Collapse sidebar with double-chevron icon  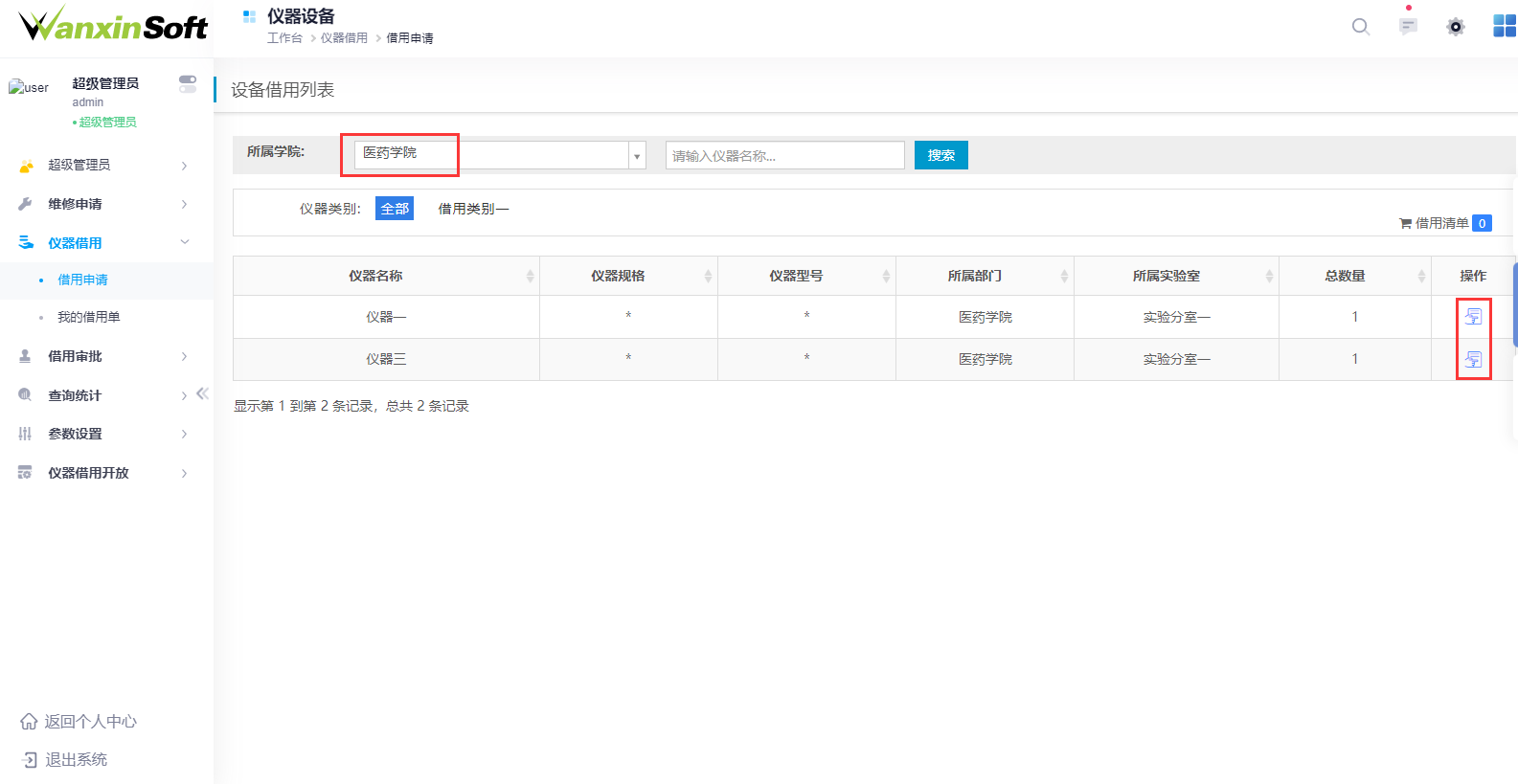point(202,393)
